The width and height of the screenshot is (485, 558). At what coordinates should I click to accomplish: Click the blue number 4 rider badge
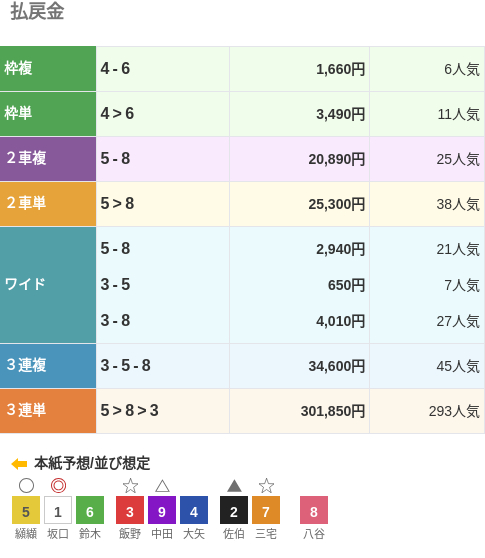(x=194, y=510)
